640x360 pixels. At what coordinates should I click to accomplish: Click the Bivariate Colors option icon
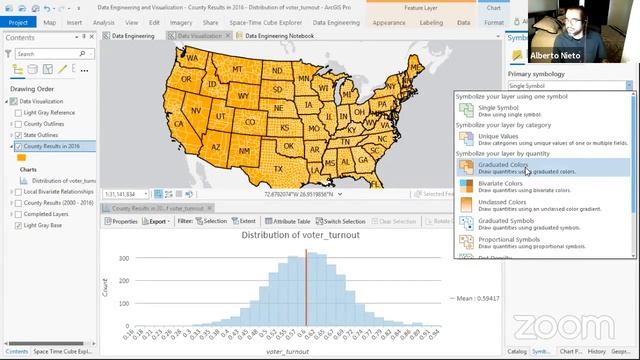pos(466,186)
